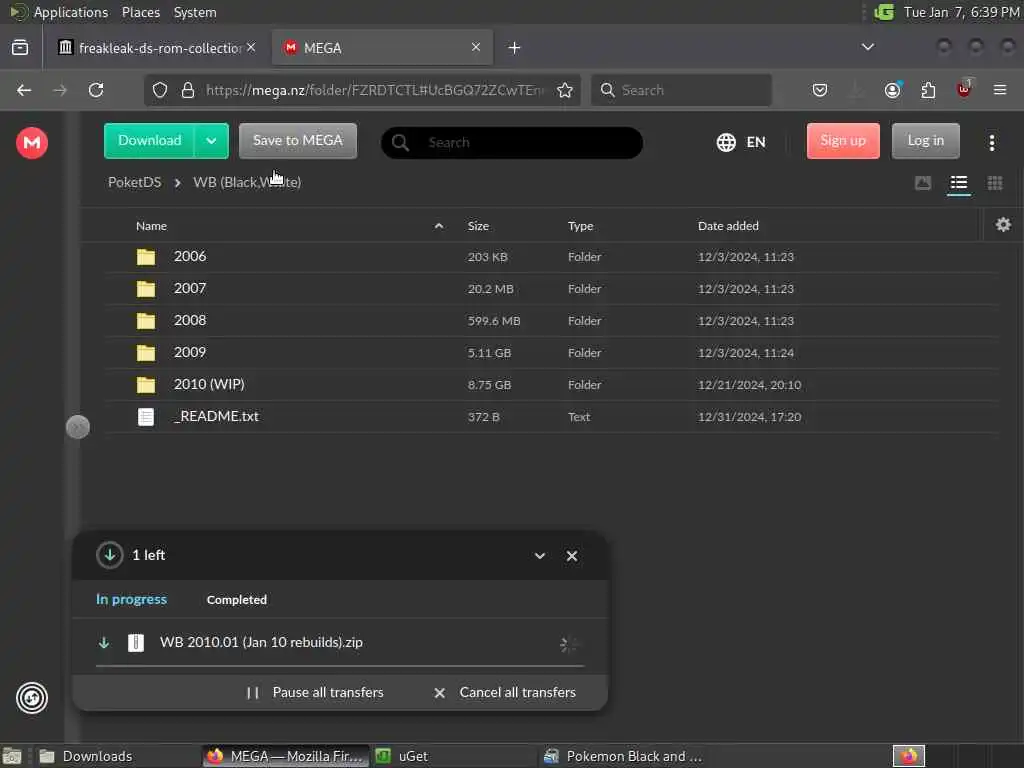Sort by the Type column header

point(580,226)
